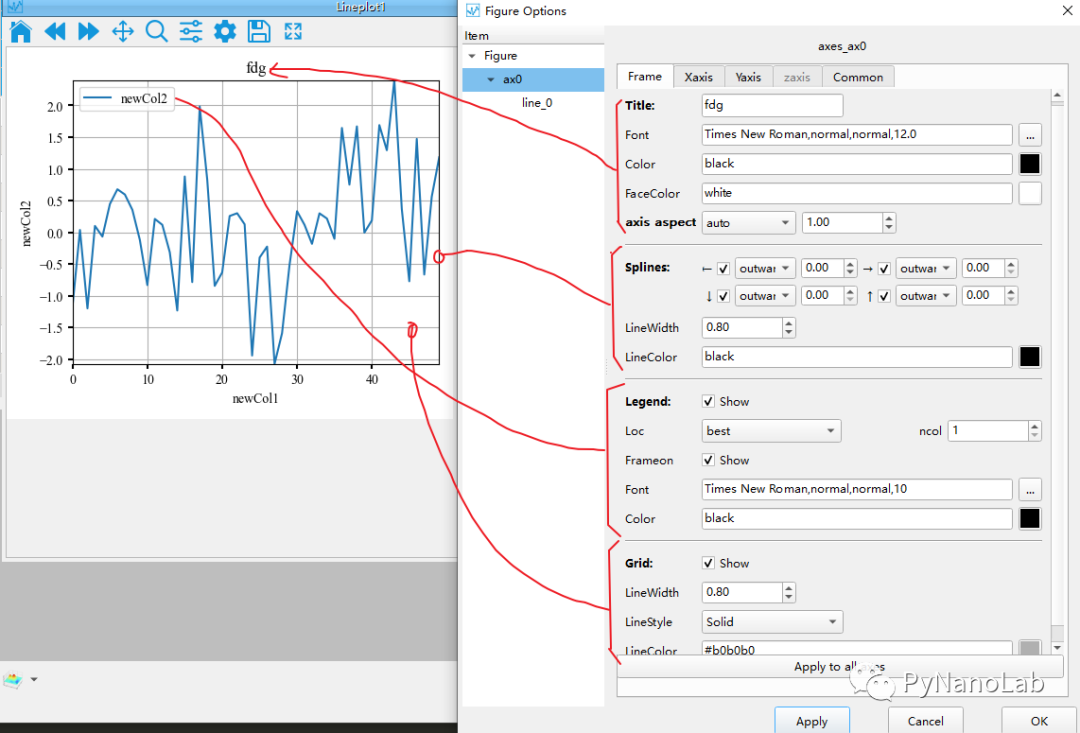Click the fullscreen expand icon

pyautogui.click(x=293, y=31)
